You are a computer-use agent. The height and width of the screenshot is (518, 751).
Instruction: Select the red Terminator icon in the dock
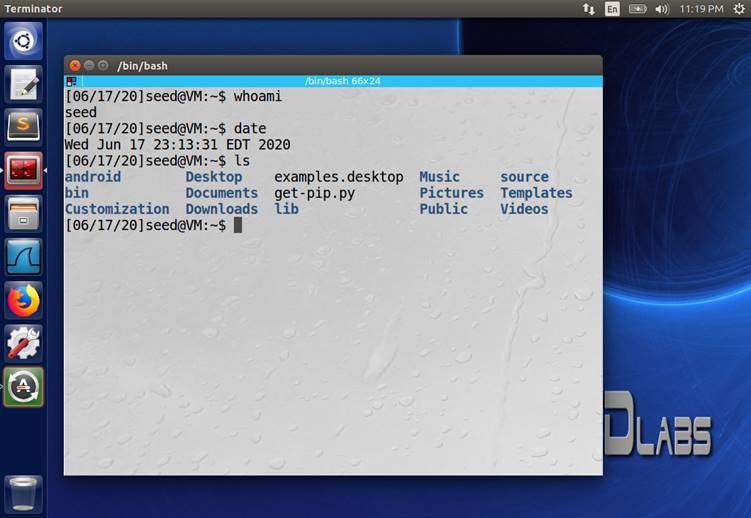pos(23,170)
